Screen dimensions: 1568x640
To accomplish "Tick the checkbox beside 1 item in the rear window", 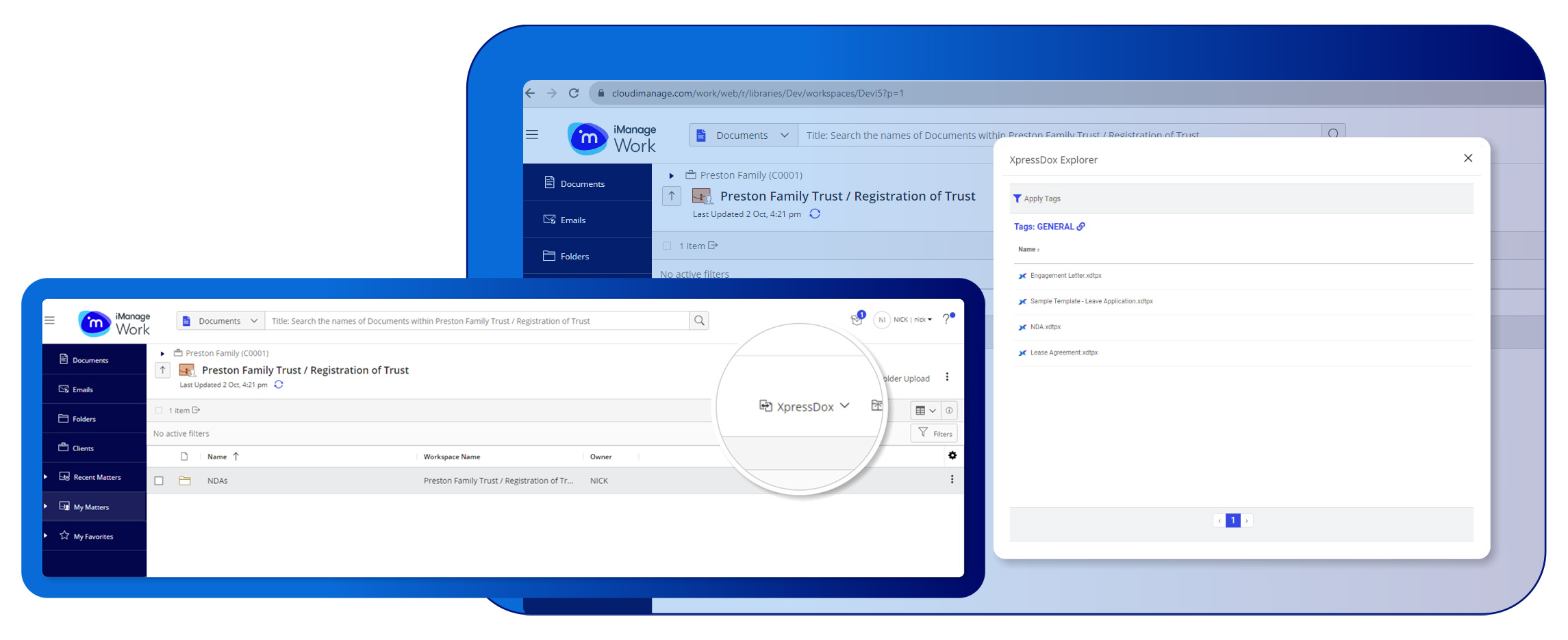I will 667,246.
